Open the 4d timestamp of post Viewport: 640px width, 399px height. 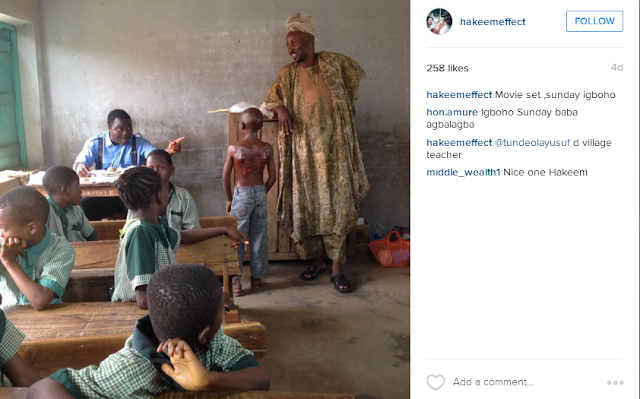(617, 67)
